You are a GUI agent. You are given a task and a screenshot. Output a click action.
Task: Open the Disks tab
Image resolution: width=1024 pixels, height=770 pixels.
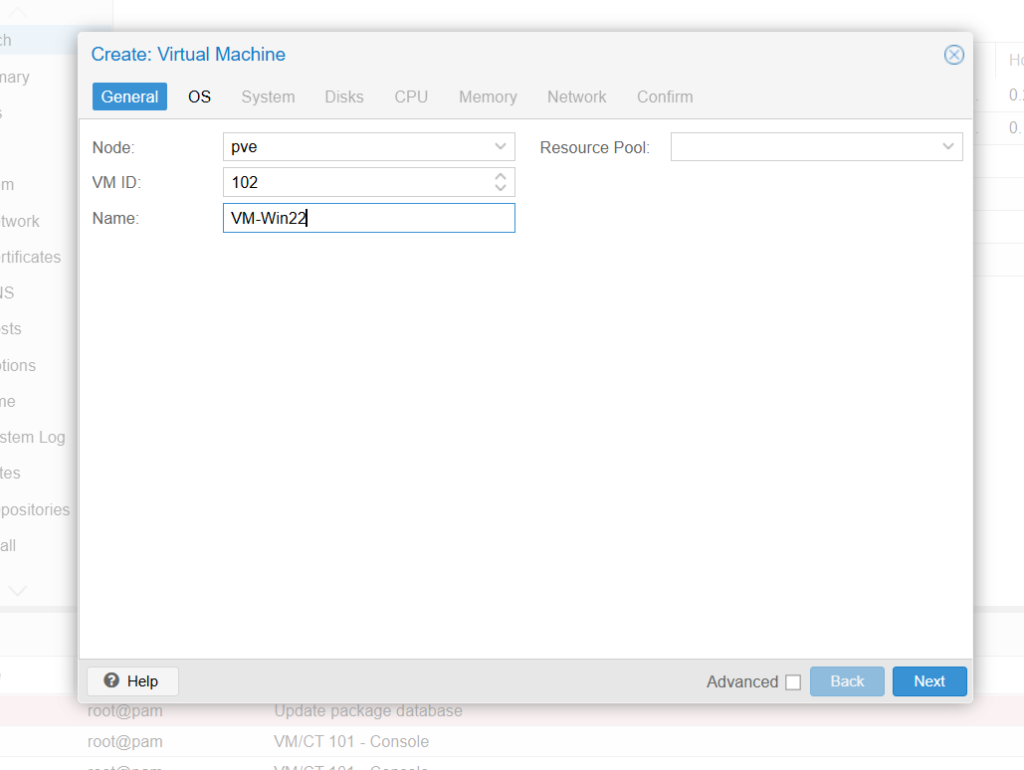click(344, 97)
